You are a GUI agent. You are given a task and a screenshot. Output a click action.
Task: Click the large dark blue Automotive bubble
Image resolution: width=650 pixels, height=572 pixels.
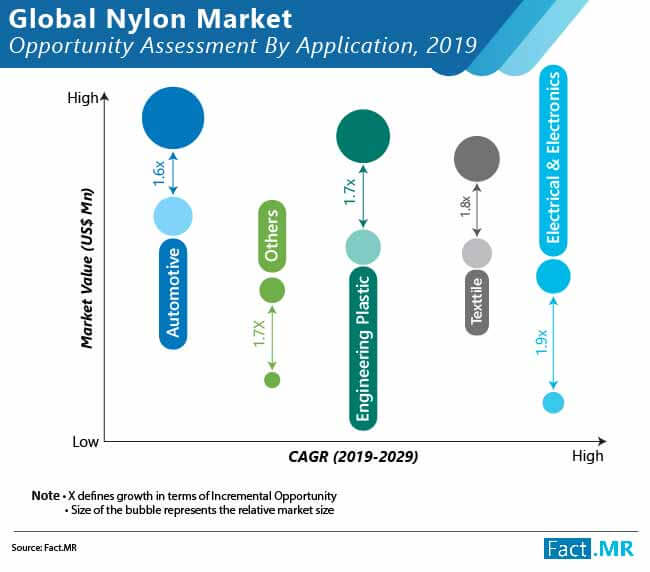click(173, 118)
